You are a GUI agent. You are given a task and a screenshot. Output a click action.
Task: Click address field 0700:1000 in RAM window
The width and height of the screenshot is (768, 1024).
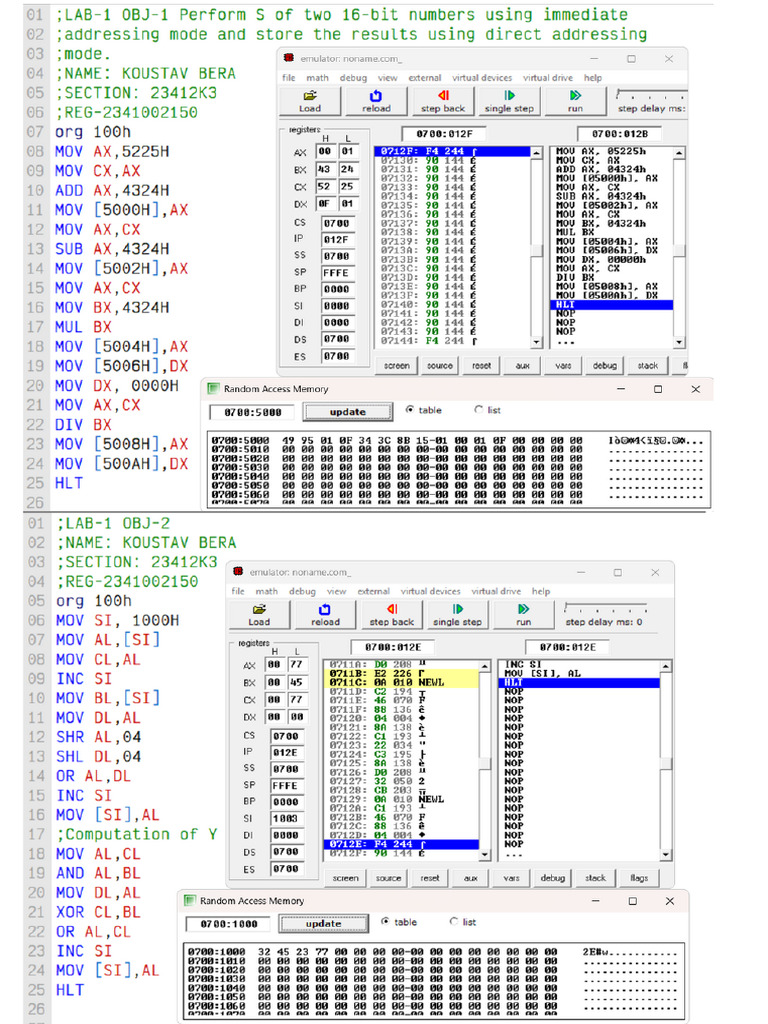point(229,925)
